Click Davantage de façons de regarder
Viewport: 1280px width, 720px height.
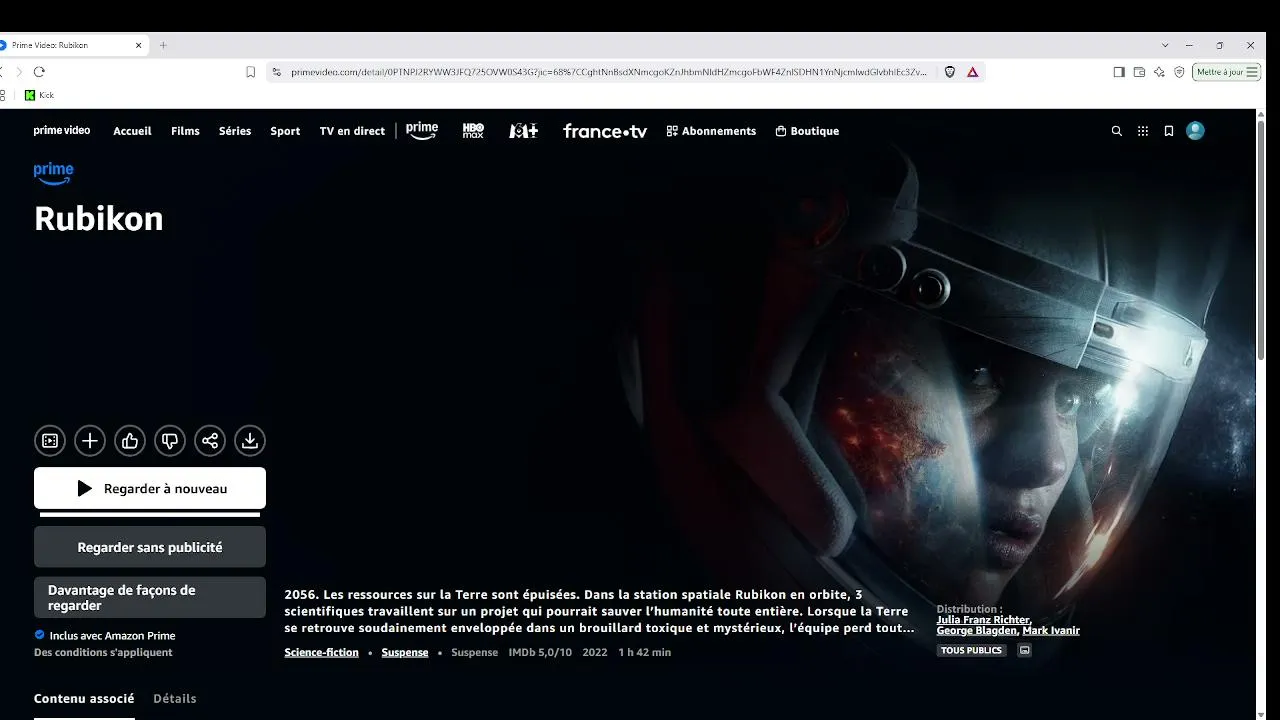(x=150, y=597)
